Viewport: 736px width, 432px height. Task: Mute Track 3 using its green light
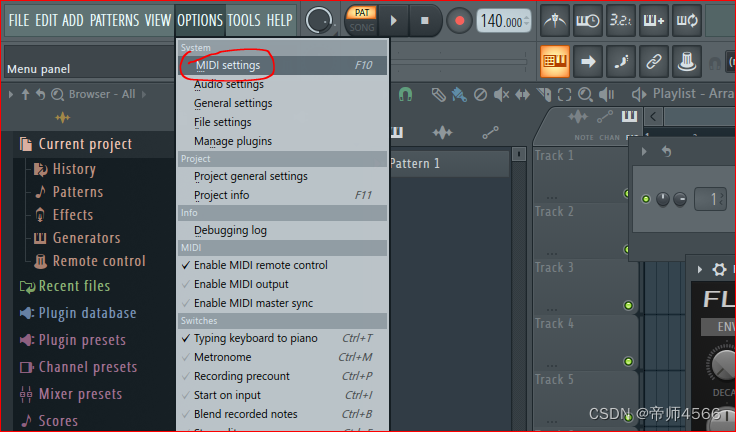628,306
